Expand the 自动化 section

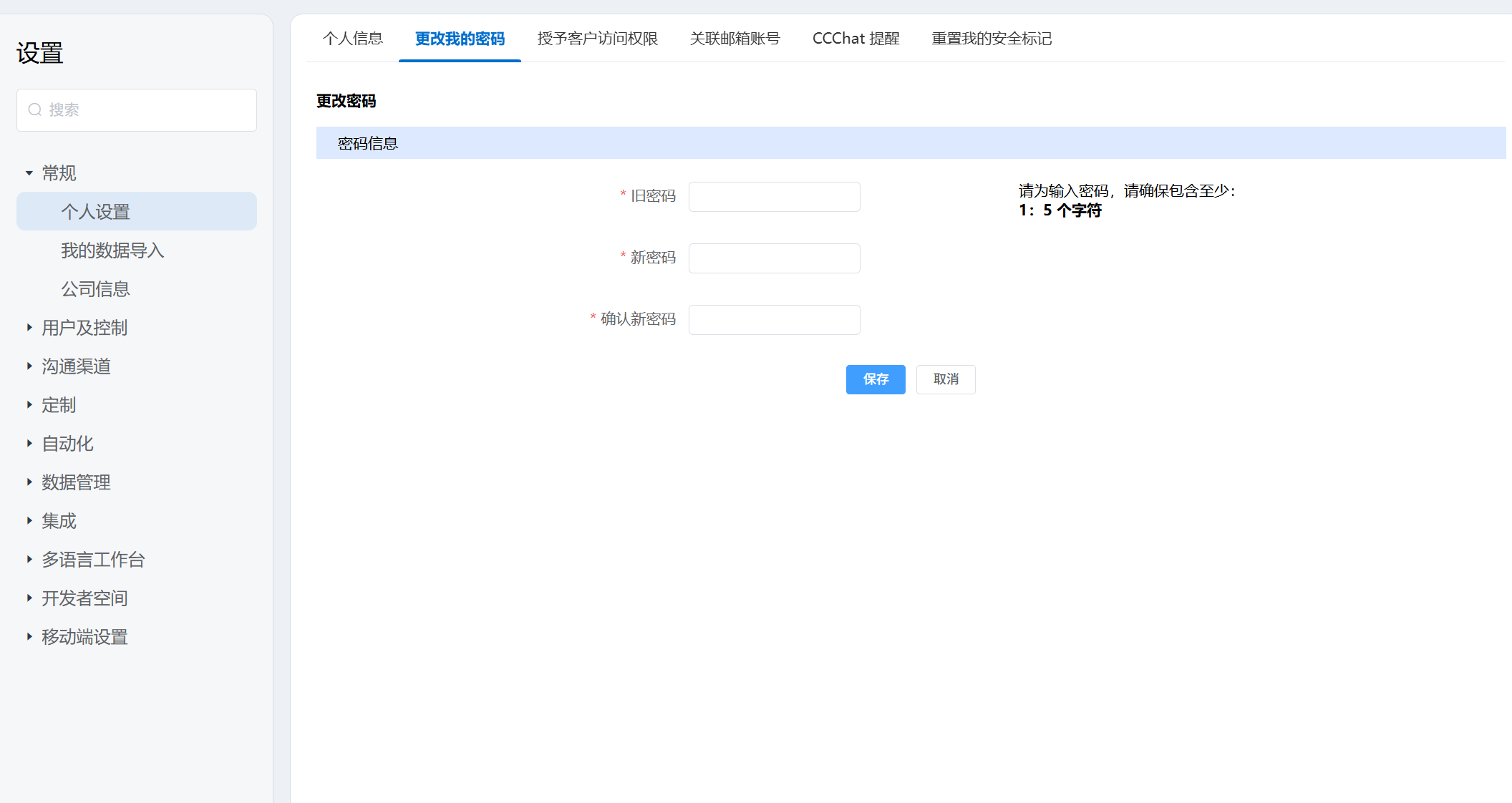click(29, 444)
